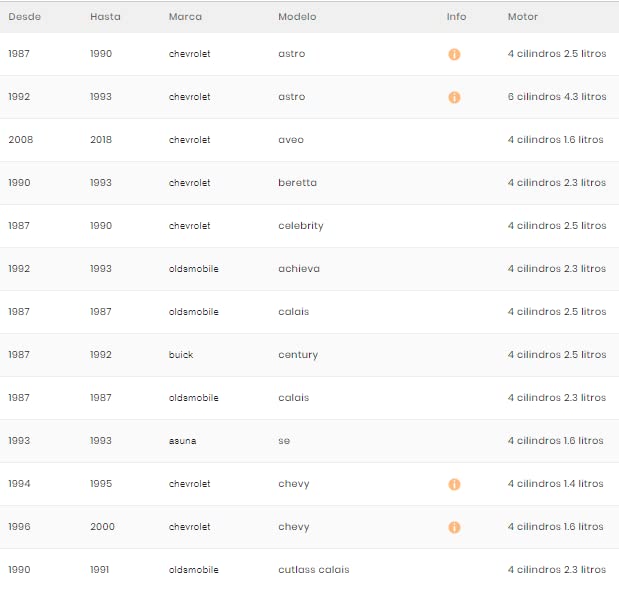Click '4 cilindros 2.3 litros' in cutlass calais row

pyautogui.click(x=557, y=570)
